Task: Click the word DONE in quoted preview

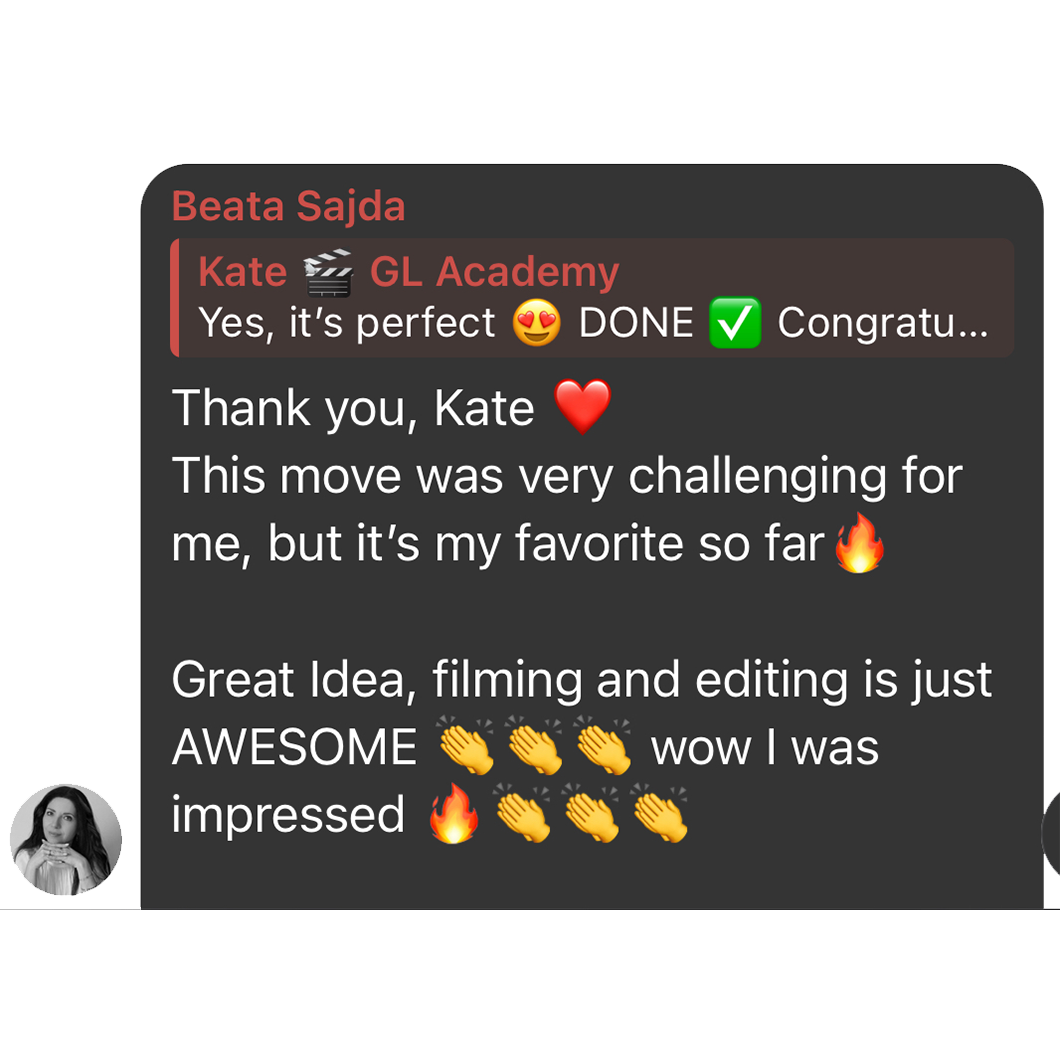Action: click(636, 322)
